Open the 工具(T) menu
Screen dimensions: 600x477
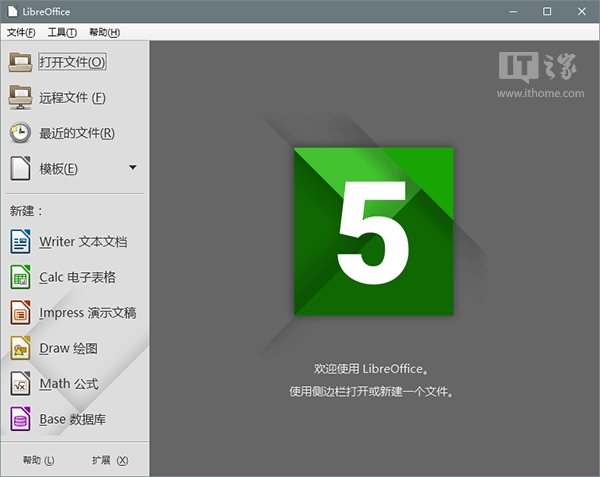[x=62, y=33]
